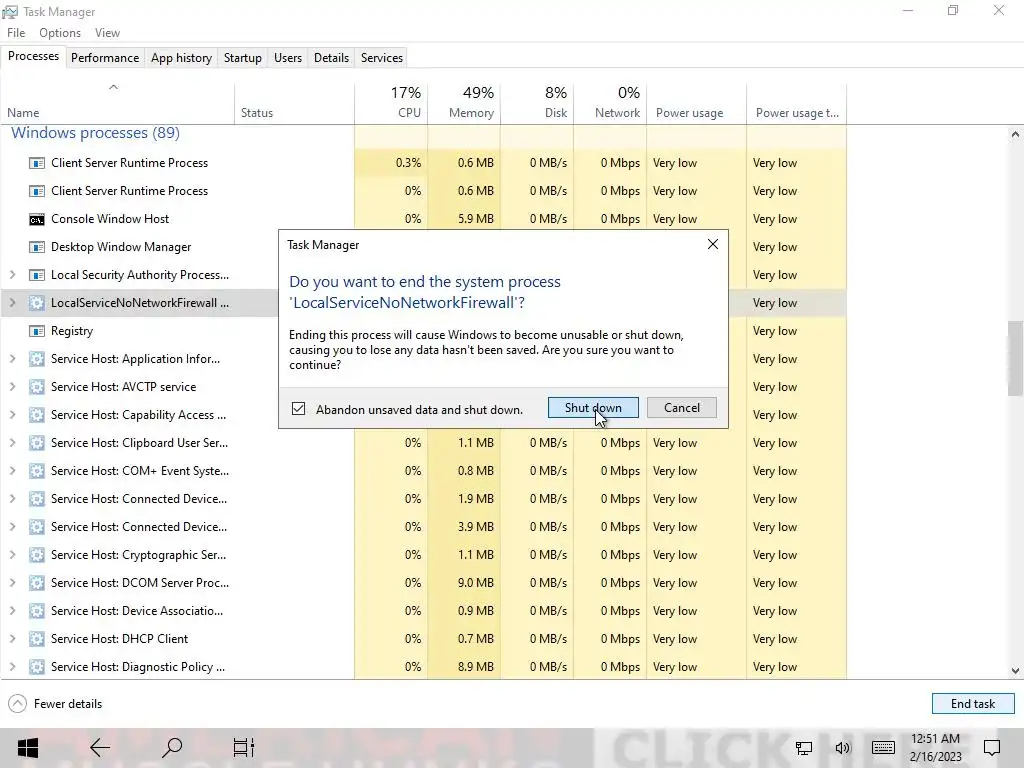Expand Service Host: COM+ Event System row
Viewport: 1024px width, 768px height.
coord(12,472)
